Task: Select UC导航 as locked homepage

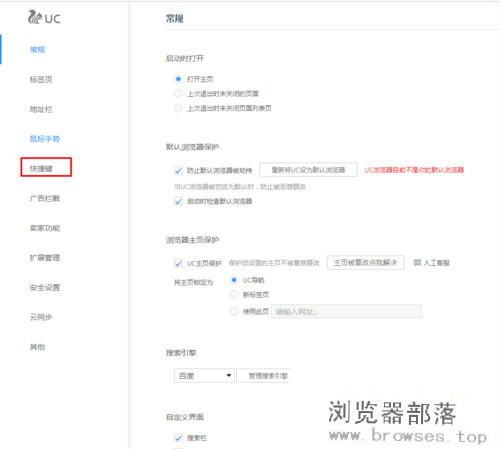Action: [x=234, y=280]
